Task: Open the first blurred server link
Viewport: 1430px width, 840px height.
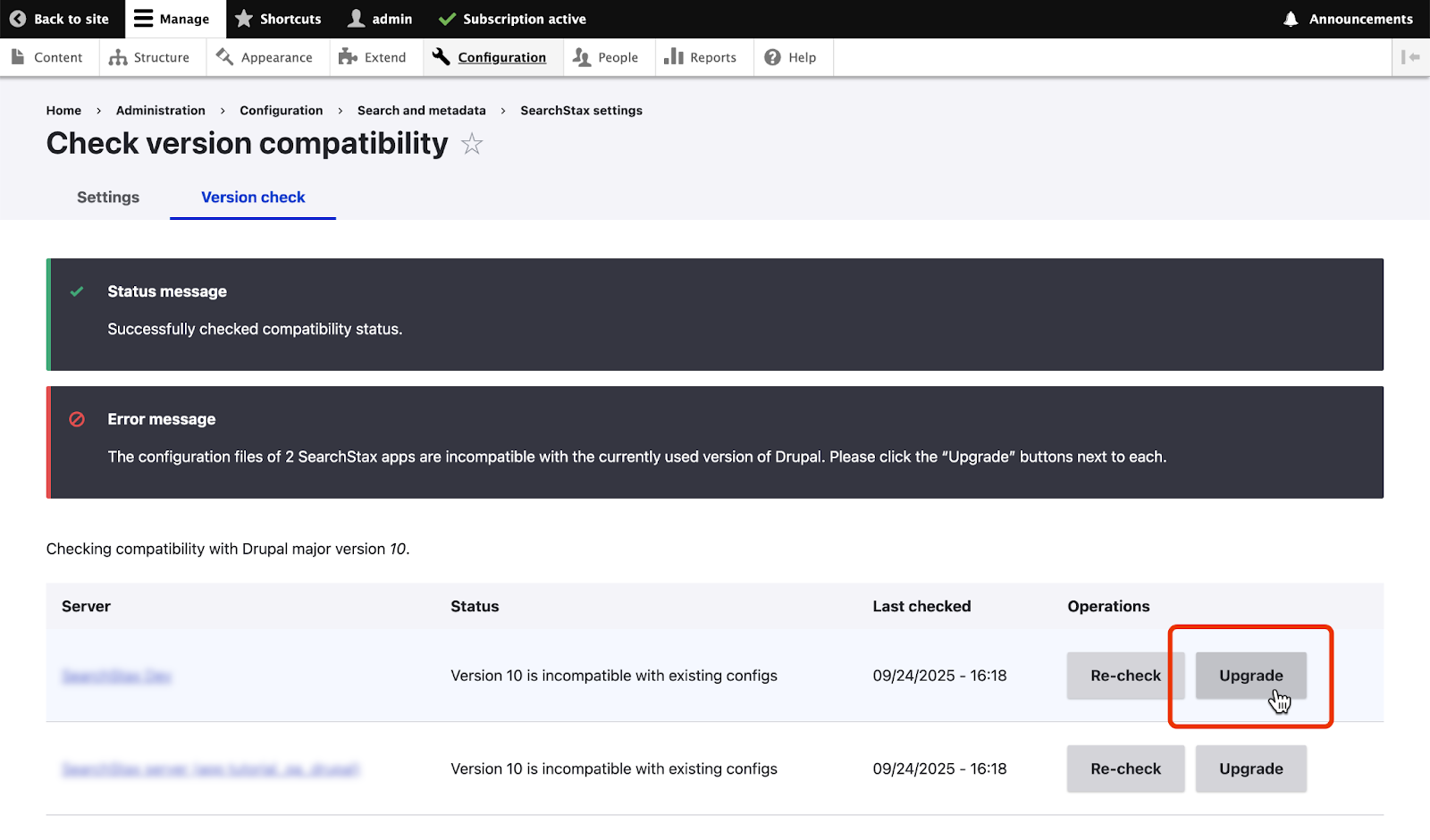Action: pyautogui.click(x=116, y=676)
